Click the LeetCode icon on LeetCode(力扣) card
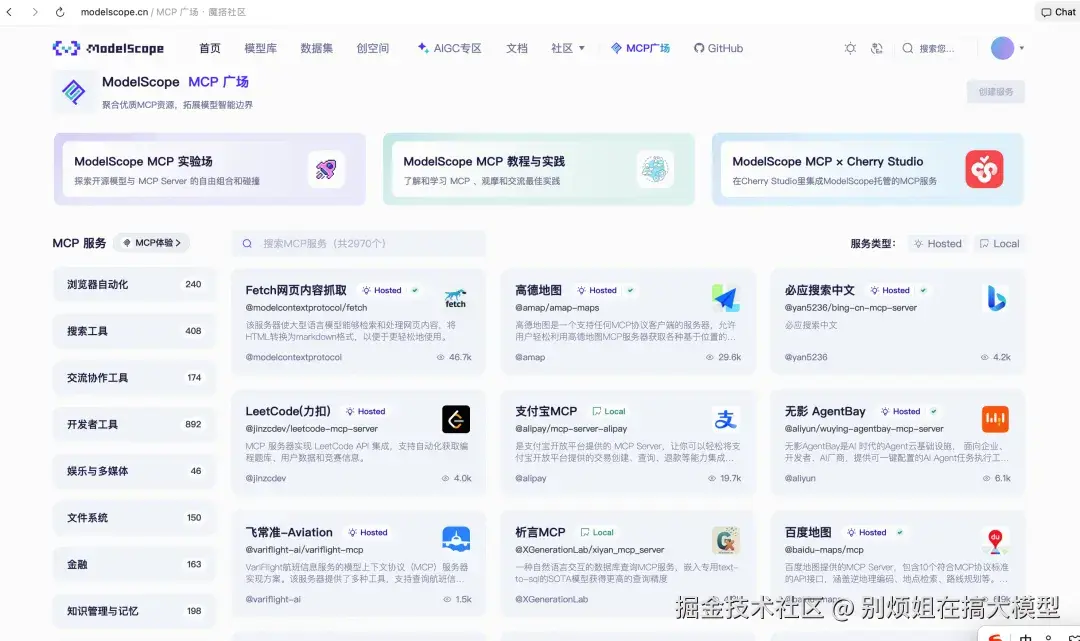The height and width of the screenshot is (641, 1080). coord(455,419)
